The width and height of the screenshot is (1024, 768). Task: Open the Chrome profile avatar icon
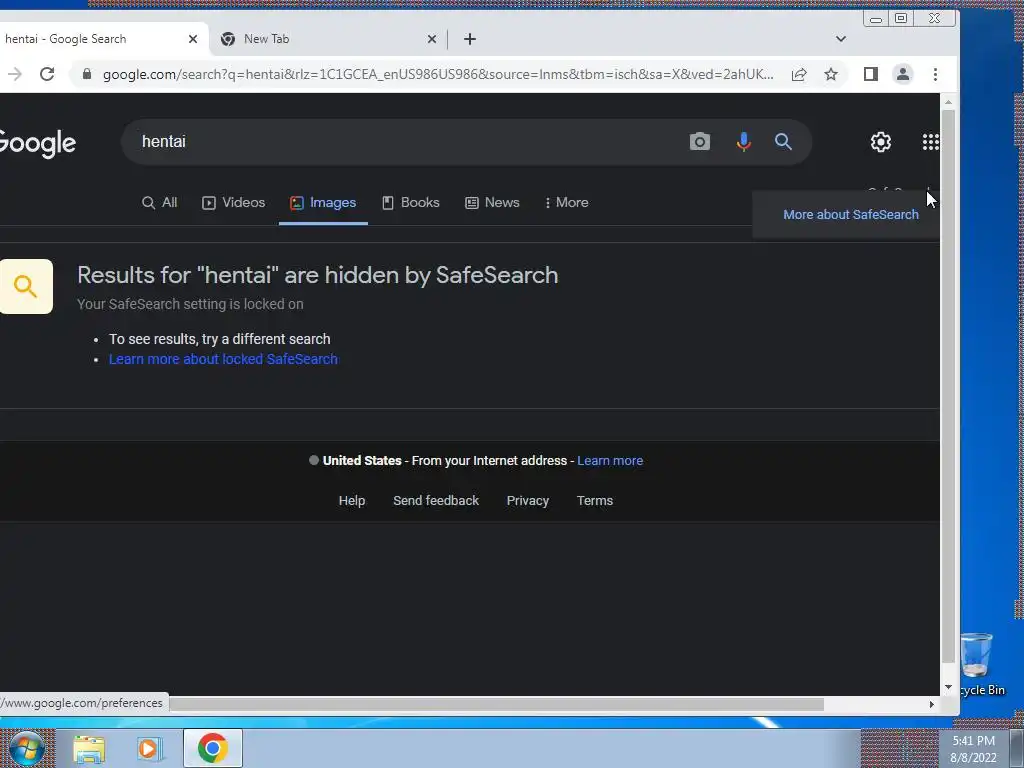coord(903,74)
